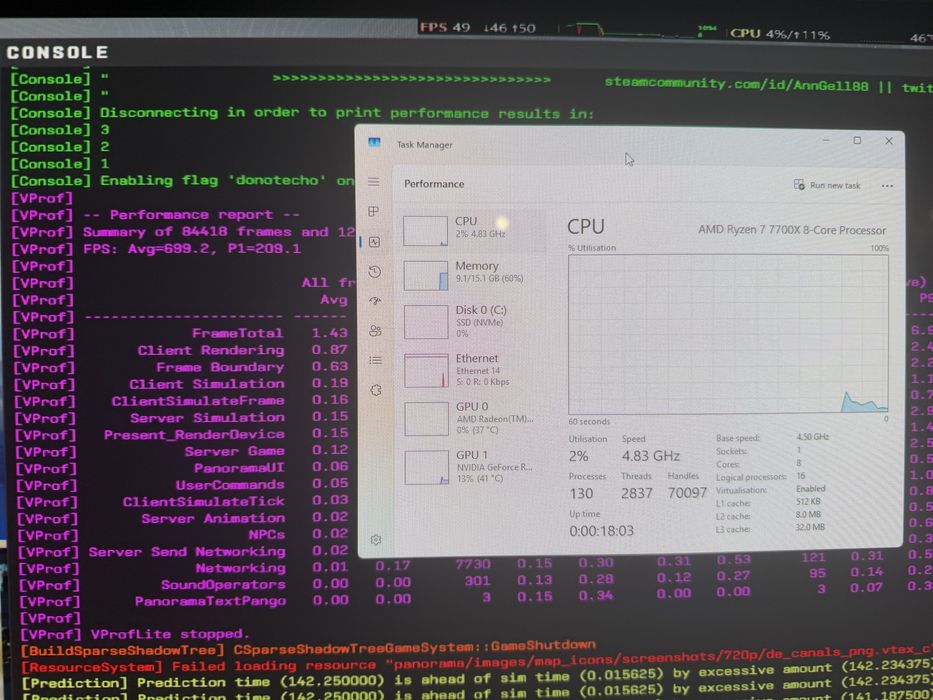Click the Ethernet mini graph thumbnail
Screen dimensions: 933x700
427,370
